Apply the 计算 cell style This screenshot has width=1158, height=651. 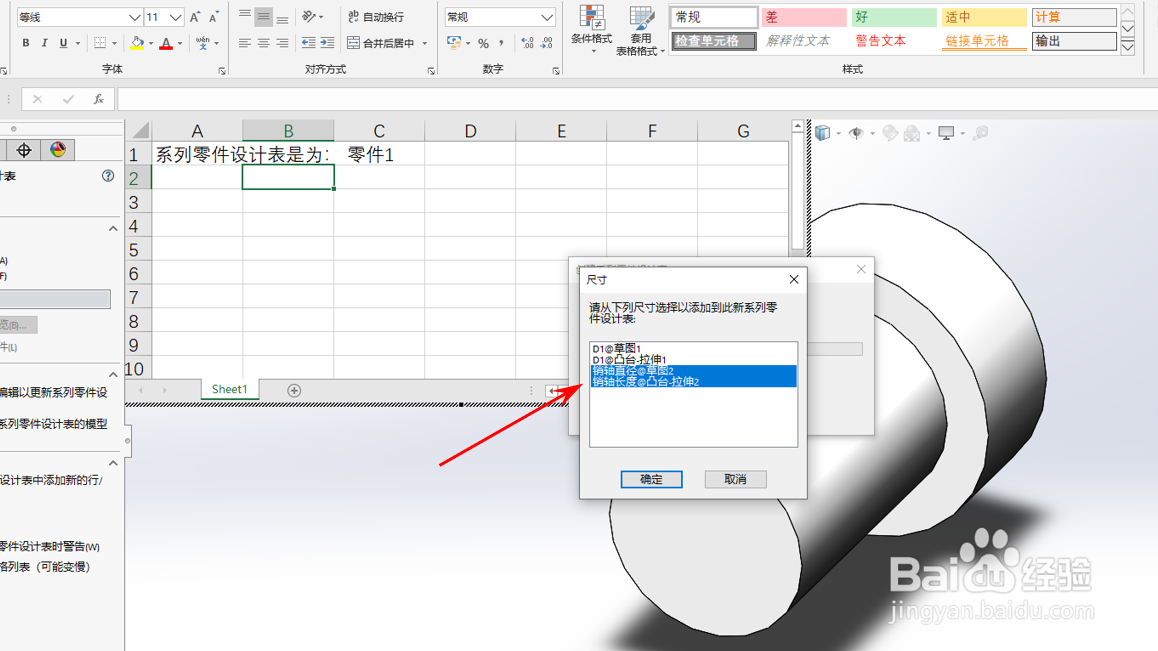[1074, 16]
